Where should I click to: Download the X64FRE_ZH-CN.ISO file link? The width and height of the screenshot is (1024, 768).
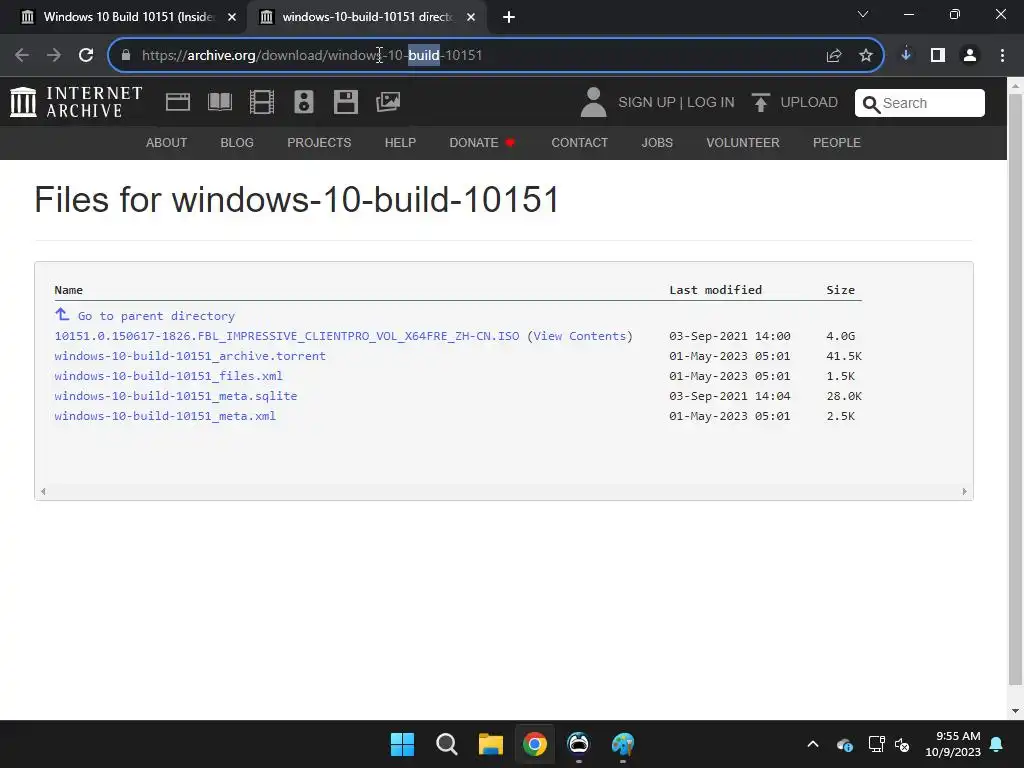click(287, 336)
